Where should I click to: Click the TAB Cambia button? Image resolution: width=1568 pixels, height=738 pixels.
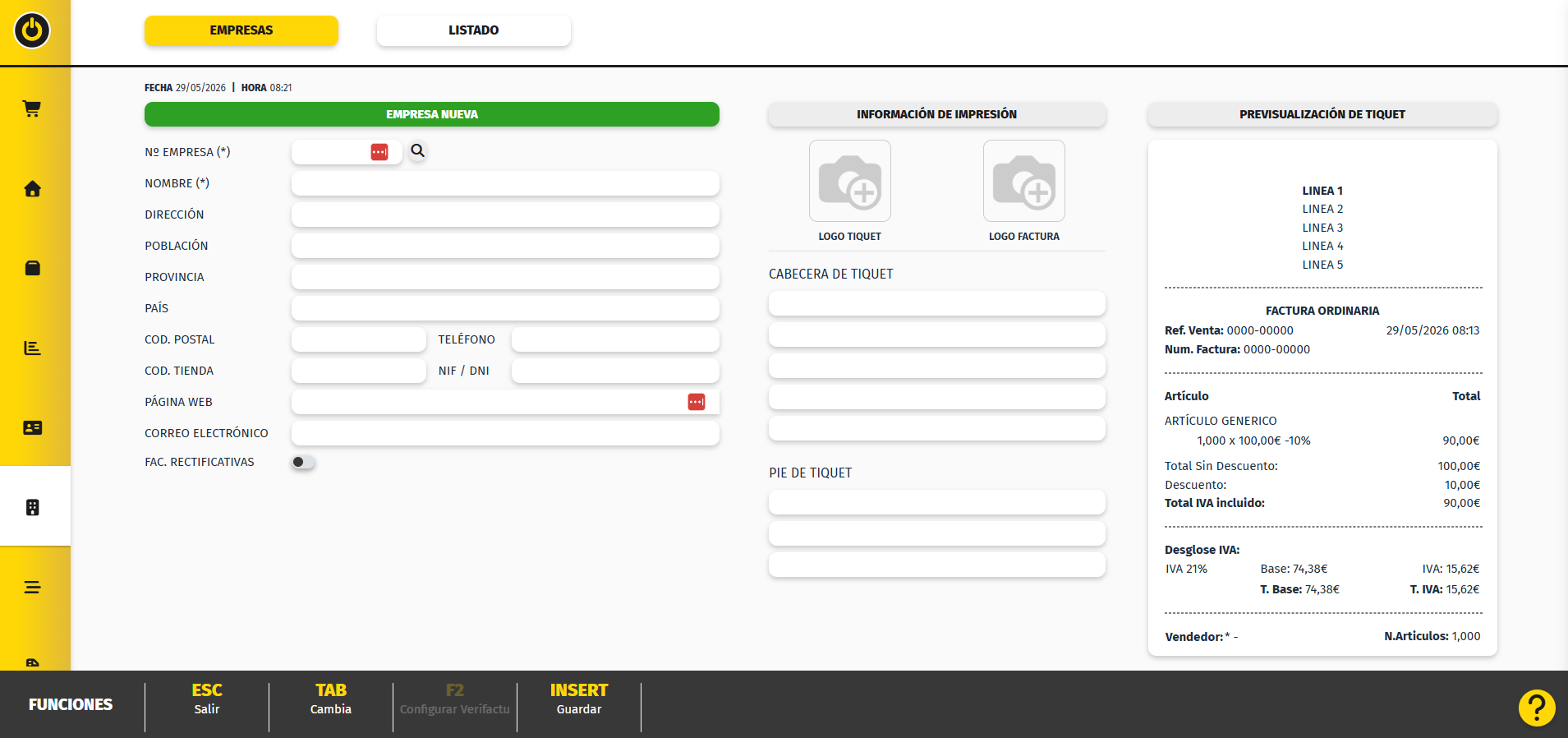click(x=331, y=699)
